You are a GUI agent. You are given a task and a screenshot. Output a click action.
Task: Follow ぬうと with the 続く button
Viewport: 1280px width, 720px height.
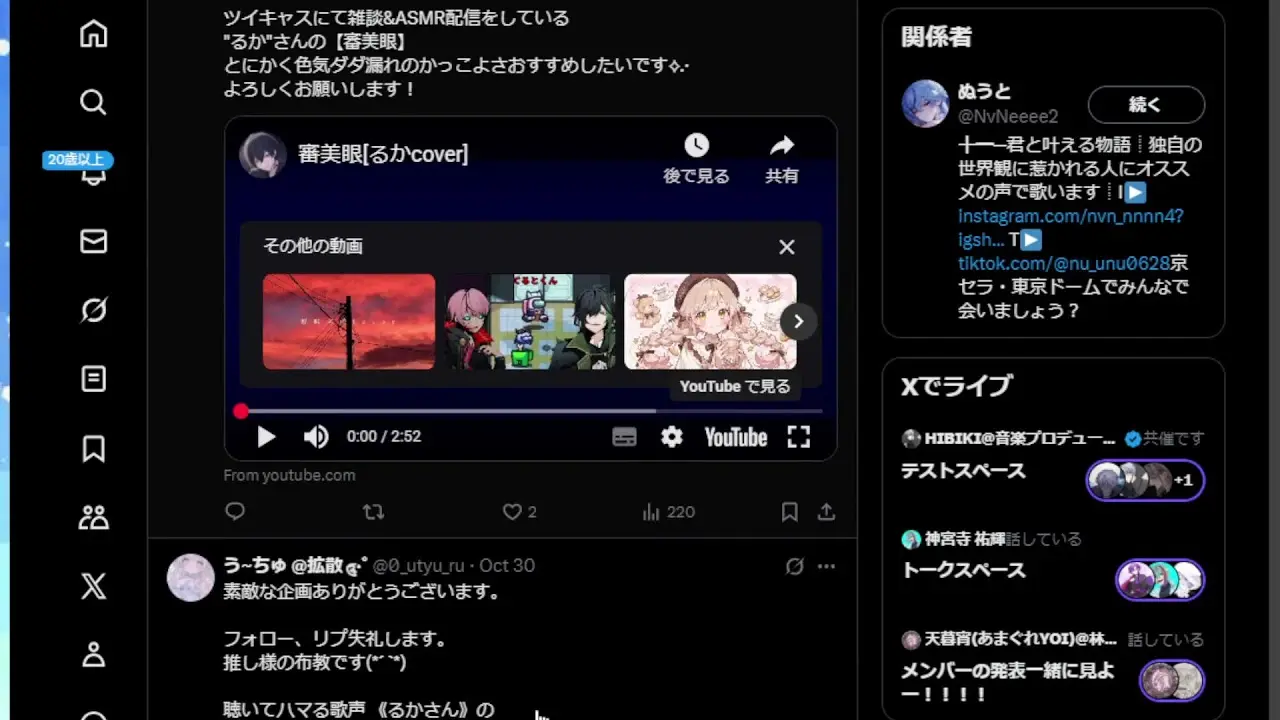1146,105
